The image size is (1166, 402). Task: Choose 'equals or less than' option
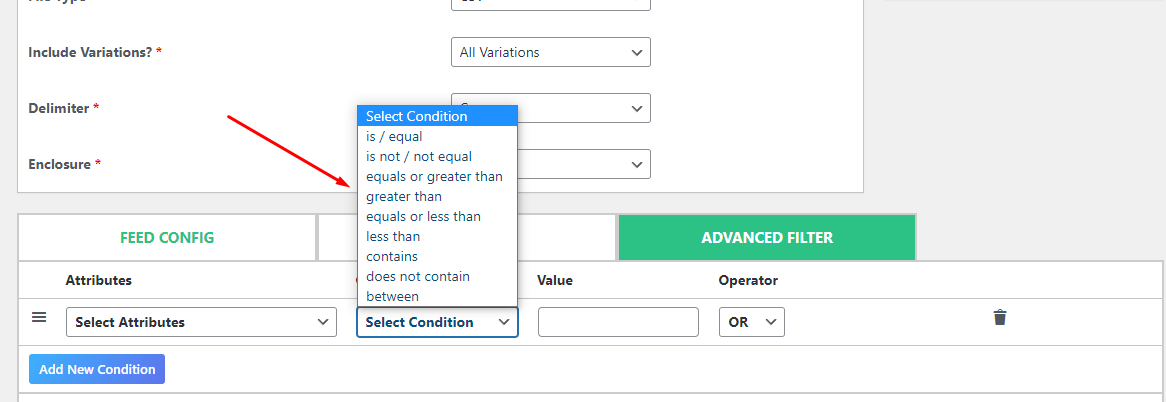tap(423, 216)
